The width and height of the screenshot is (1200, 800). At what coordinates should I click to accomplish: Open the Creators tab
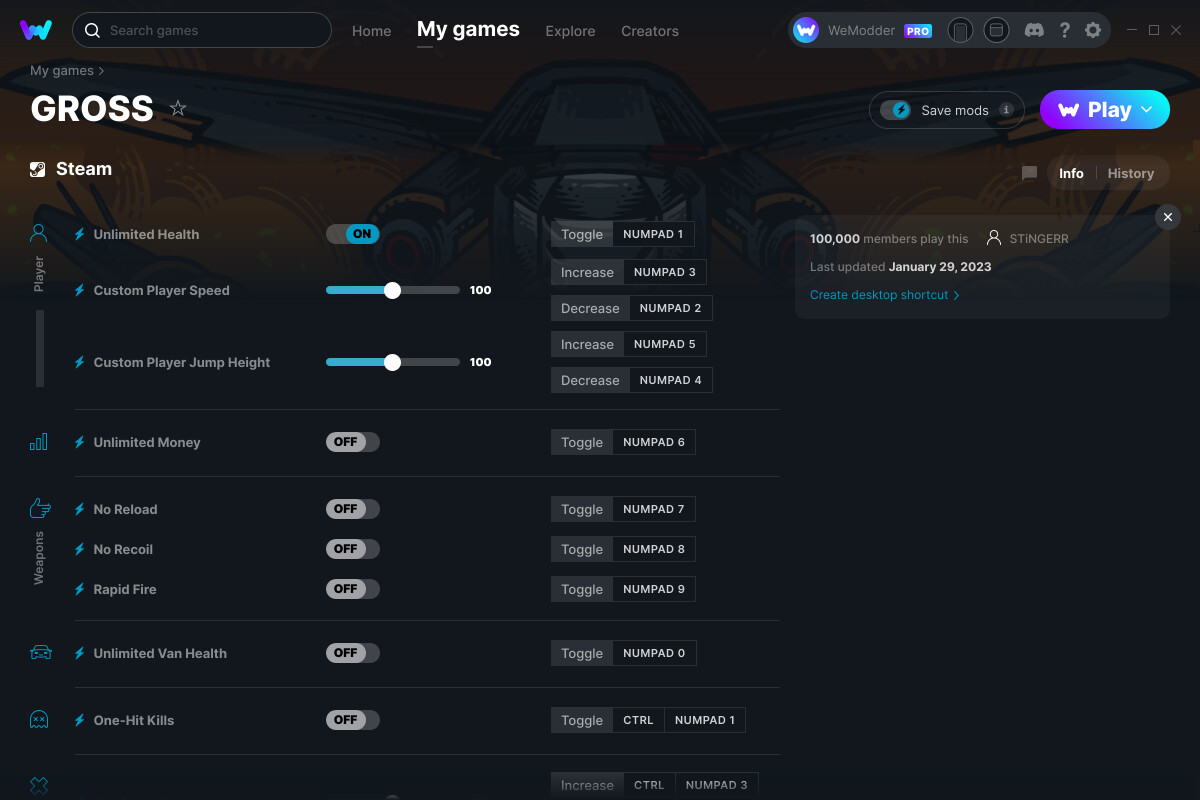point(650,31)
